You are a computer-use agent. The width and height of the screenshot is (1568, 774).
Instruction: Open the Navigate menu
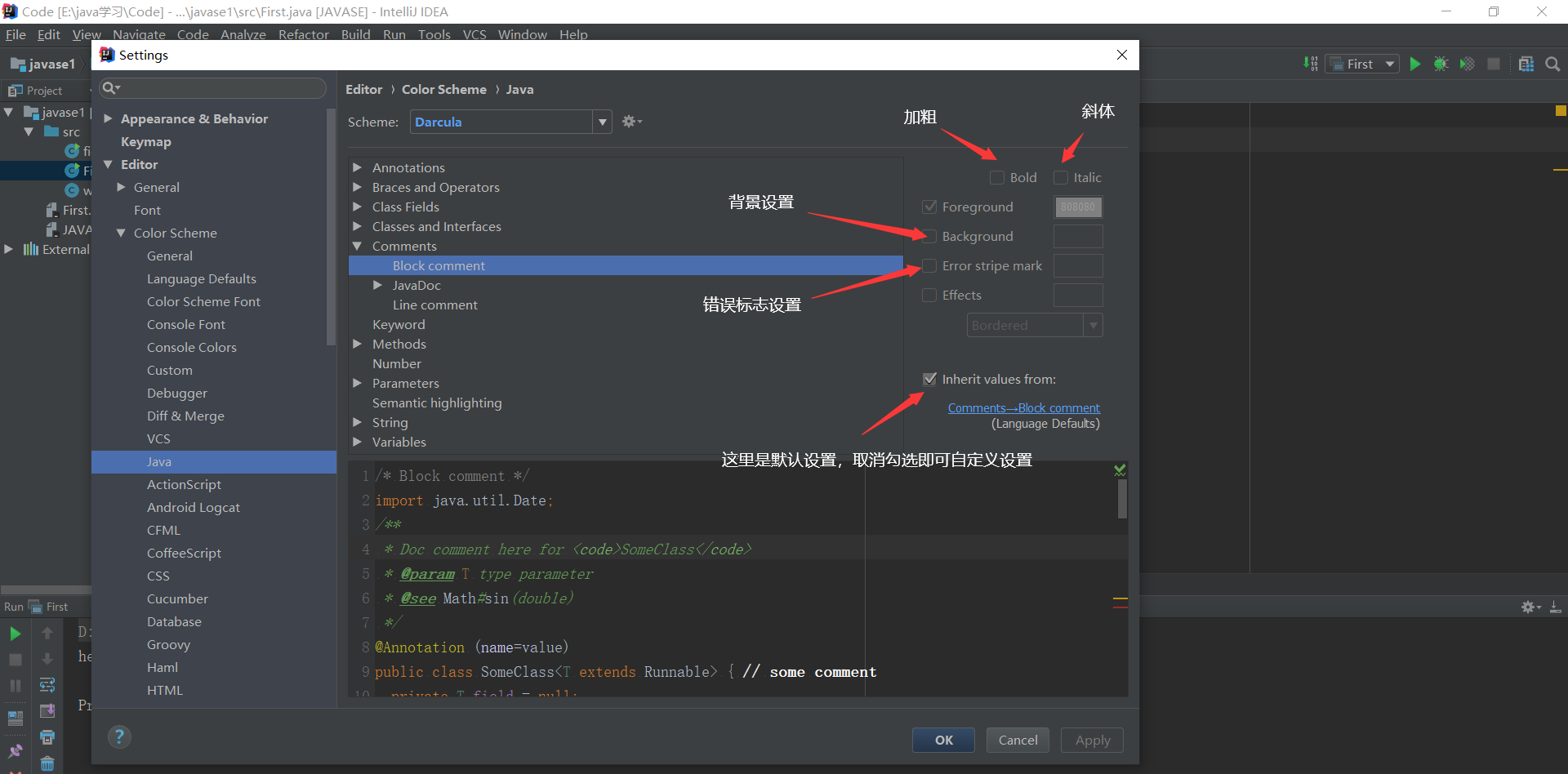(139, 34)
